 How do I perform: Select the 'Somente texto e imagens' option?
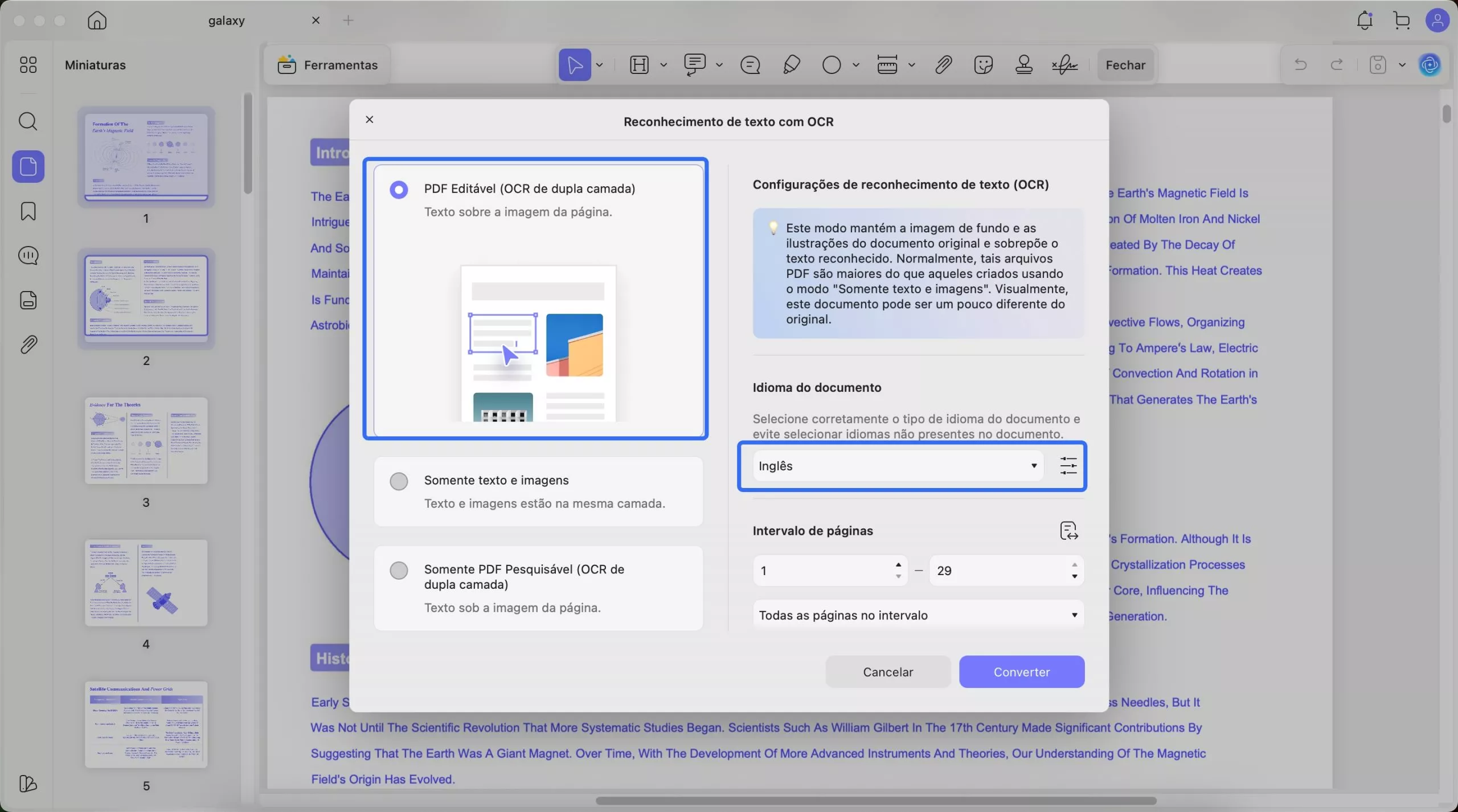pyautogui.click(x=399, y=481)
